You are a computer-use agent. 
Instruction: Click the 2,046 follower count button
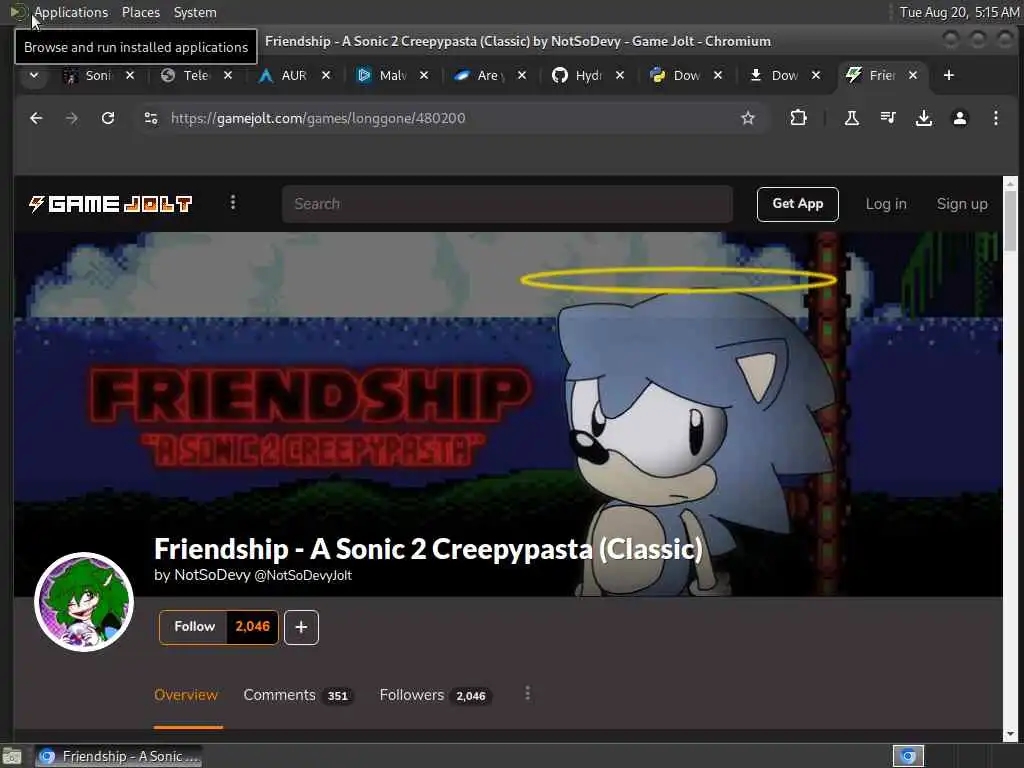(253, 627)
